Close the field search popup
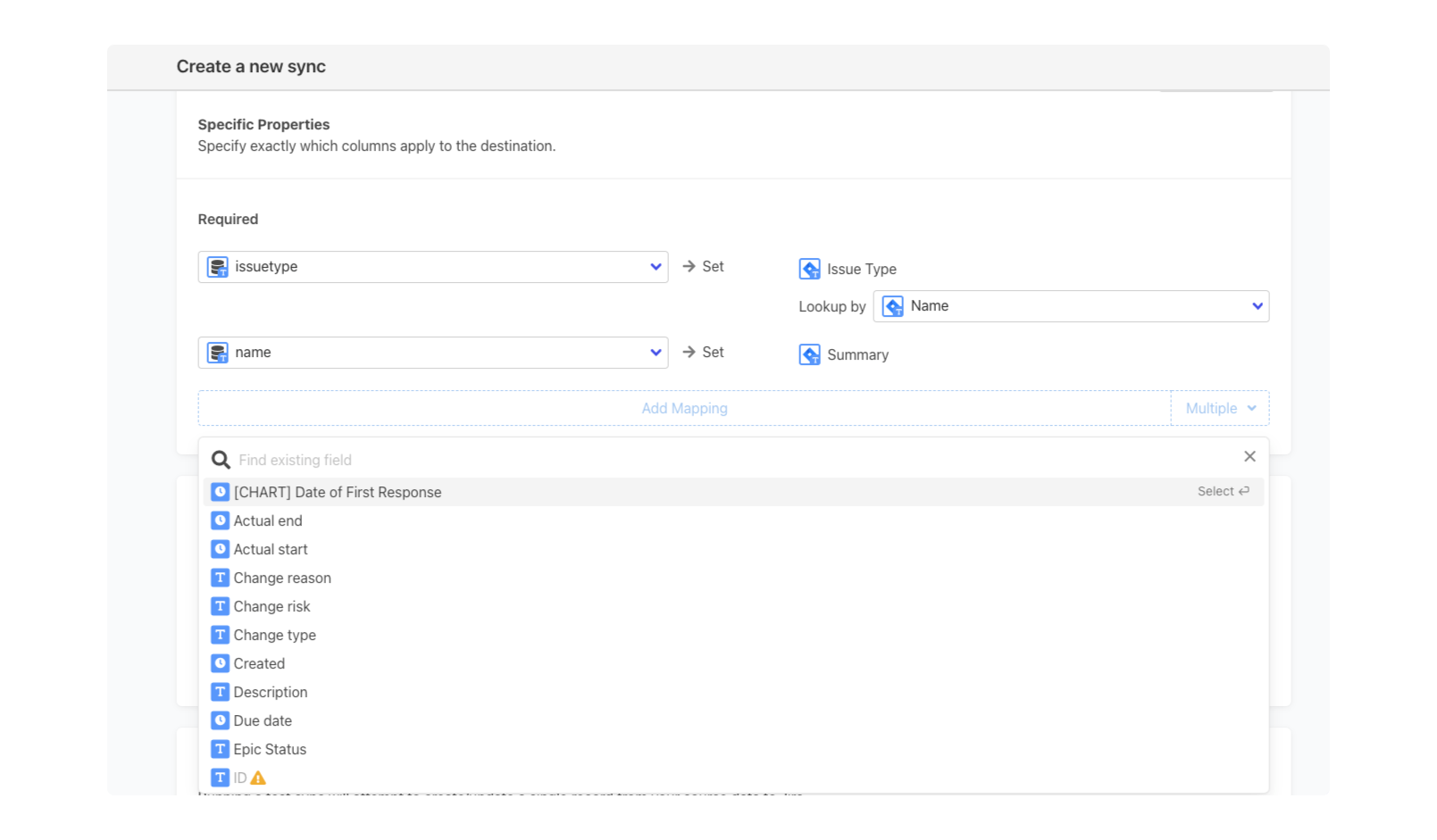Viewport: 1437px width, 840px height. (1249, 456)
